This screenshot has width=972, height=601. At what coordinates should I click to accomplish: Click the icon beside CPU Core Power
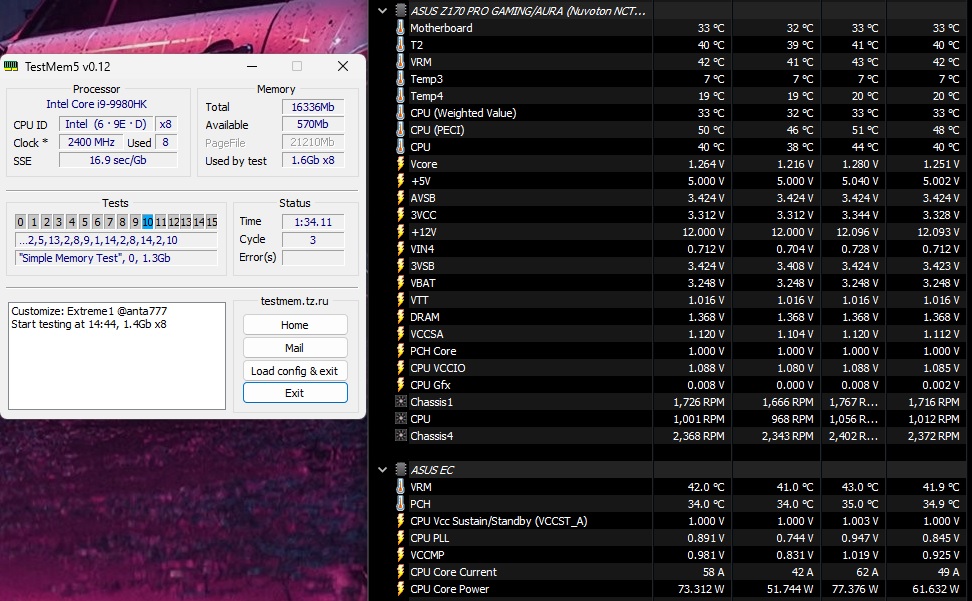pos(400,589)
